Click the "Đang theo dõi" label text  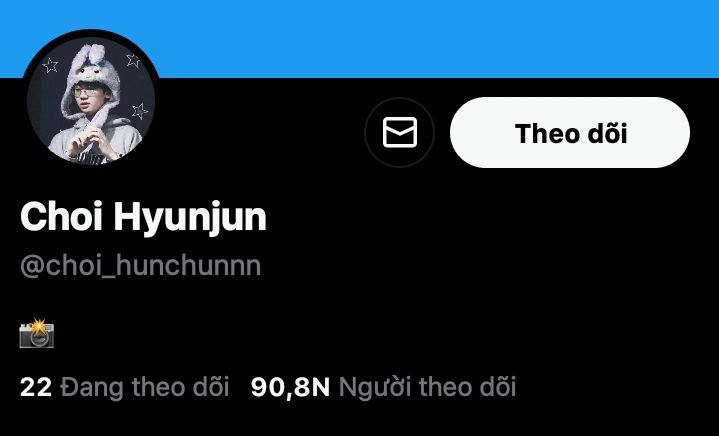145,387
